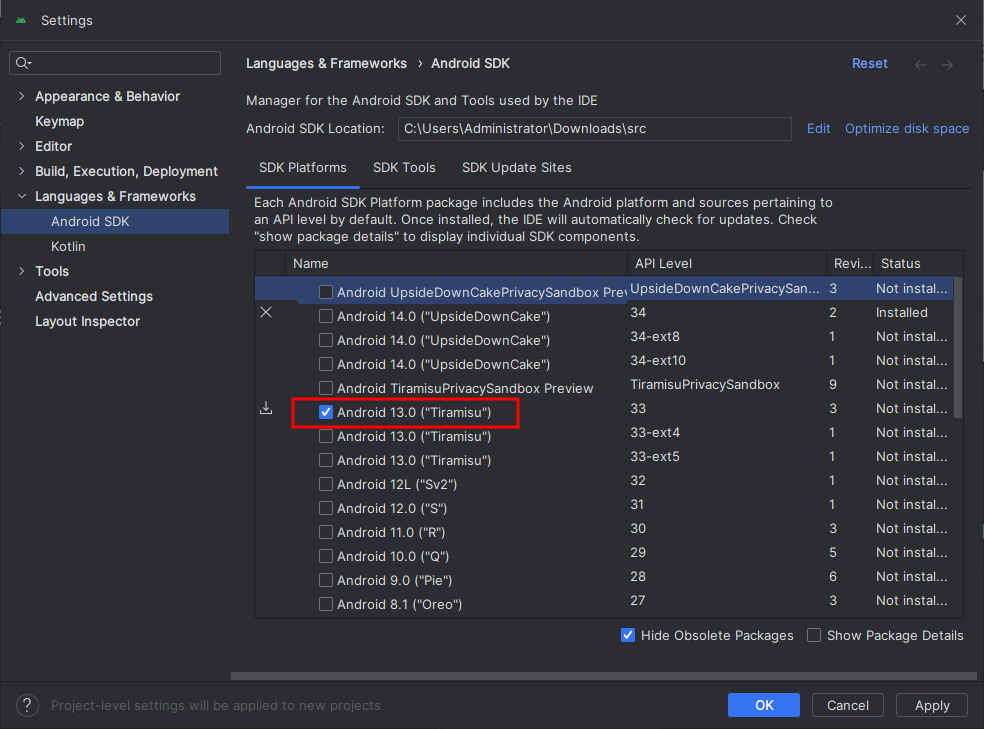Check Android 13.0 API 33-ext5 checkbox
Viewport: 984px width, 729px height.
(326, 460)
